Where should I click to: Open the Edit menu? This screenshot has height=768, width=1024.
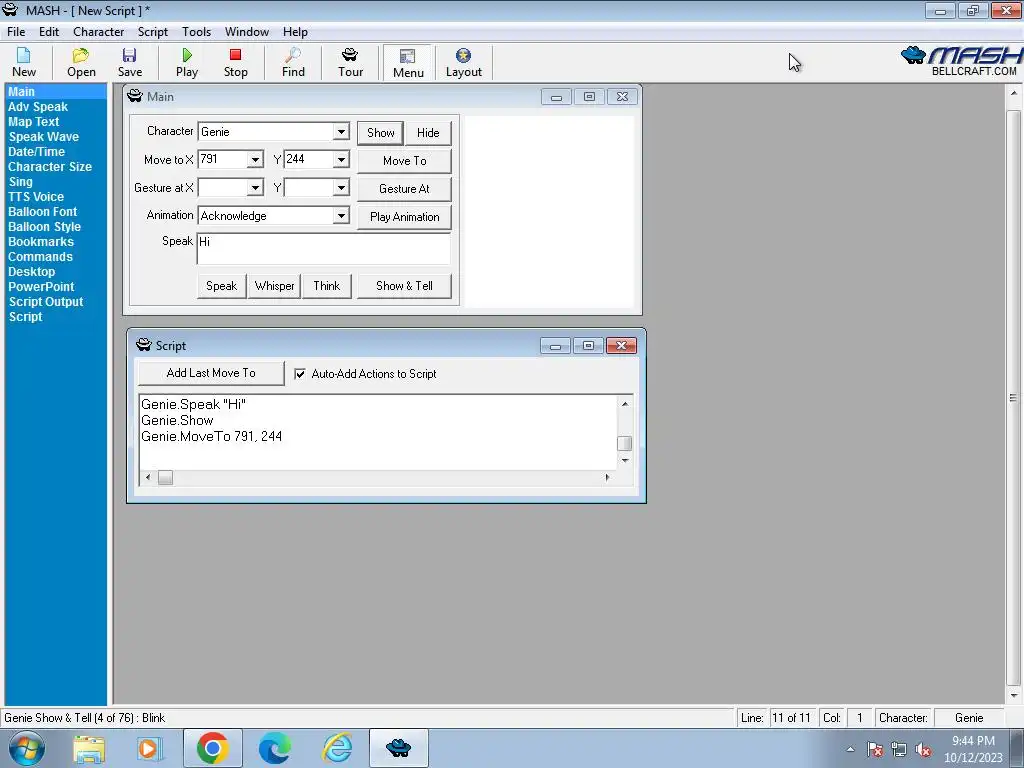click(x=49, y=31)
